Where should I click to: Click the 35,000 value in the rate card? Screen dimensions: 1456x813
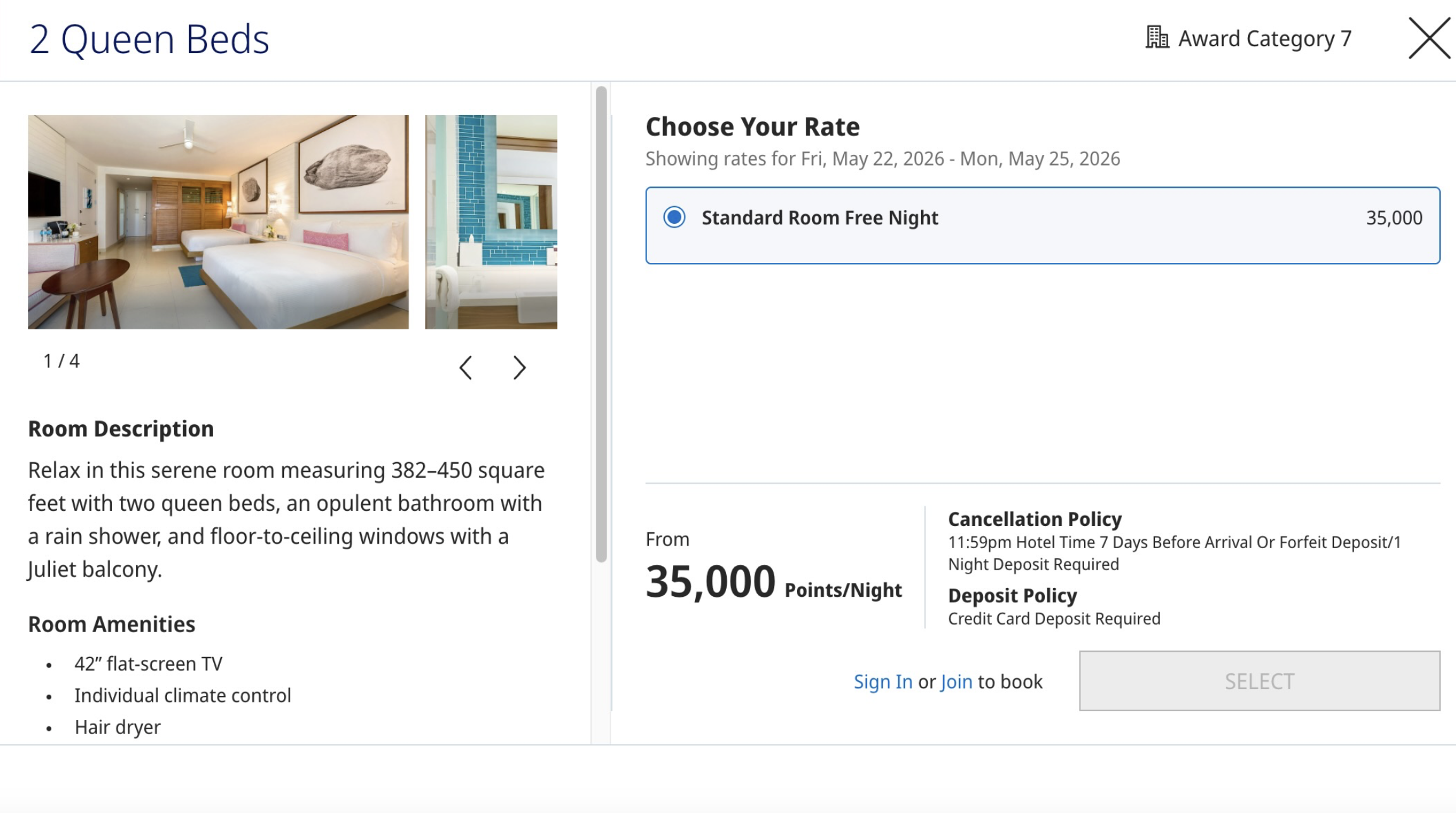click(x=1394, y=218)
